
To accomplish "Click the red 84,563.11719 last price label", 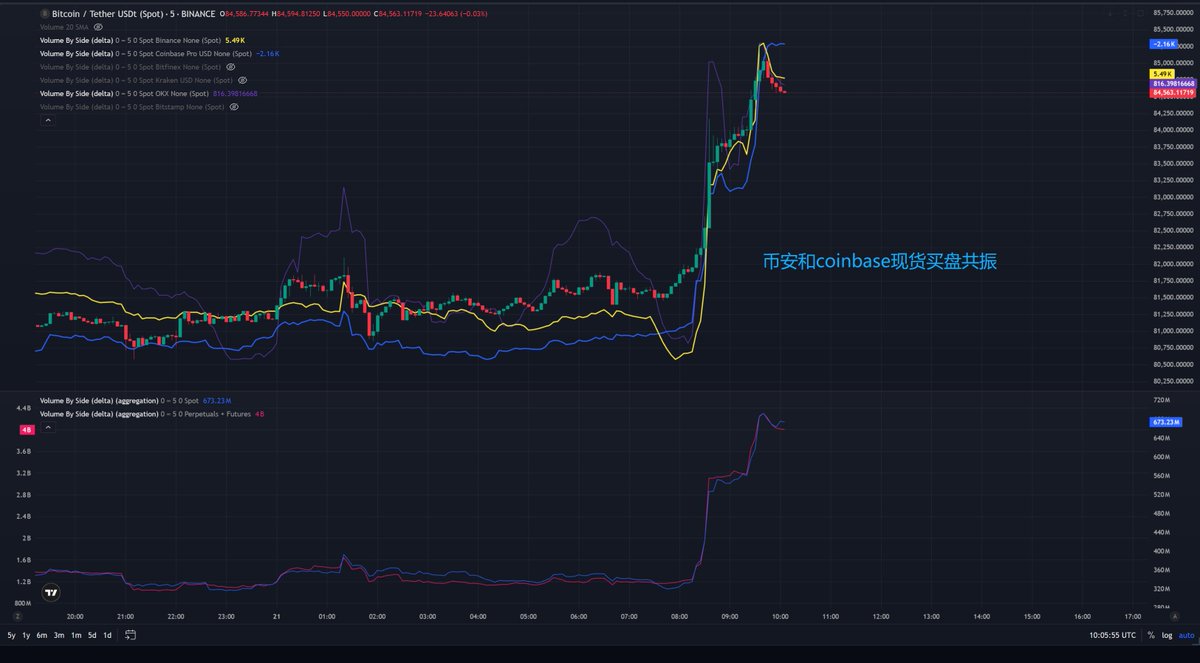I will [1173, 92].
